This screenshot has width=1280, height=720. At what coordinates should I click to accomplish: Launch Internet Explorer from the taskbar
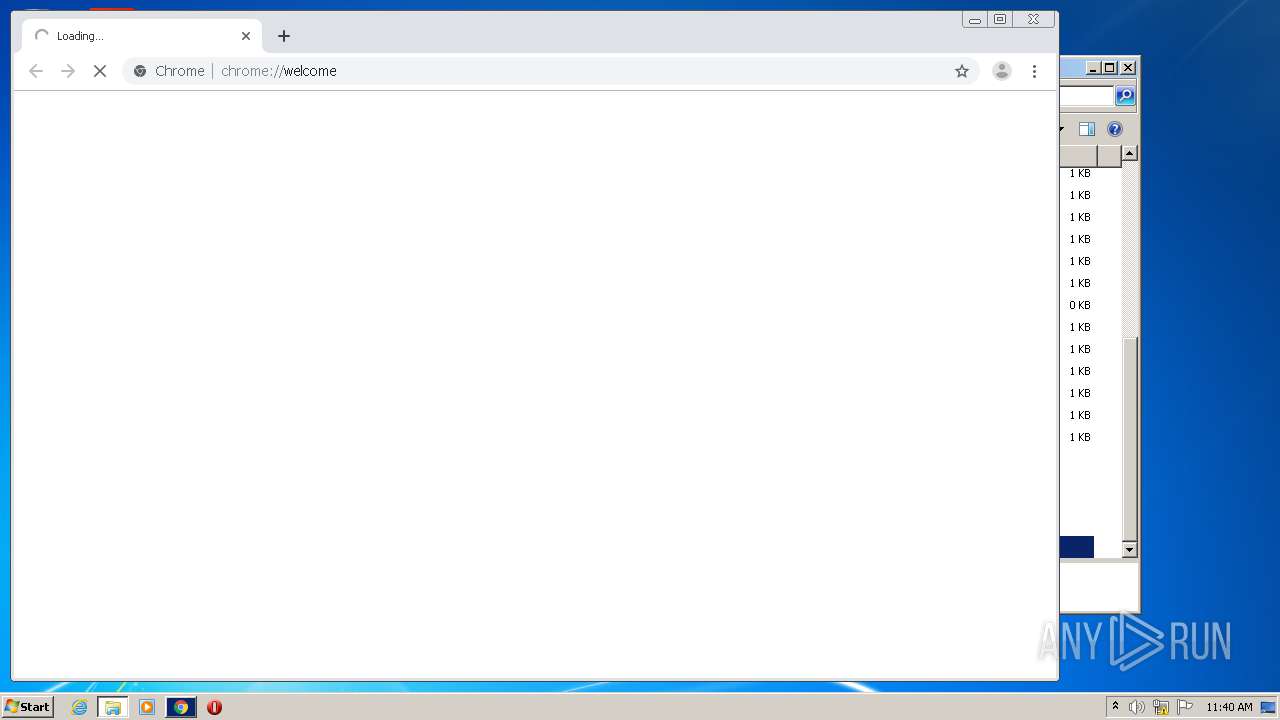pyautogui.click(x=79, y=707)
